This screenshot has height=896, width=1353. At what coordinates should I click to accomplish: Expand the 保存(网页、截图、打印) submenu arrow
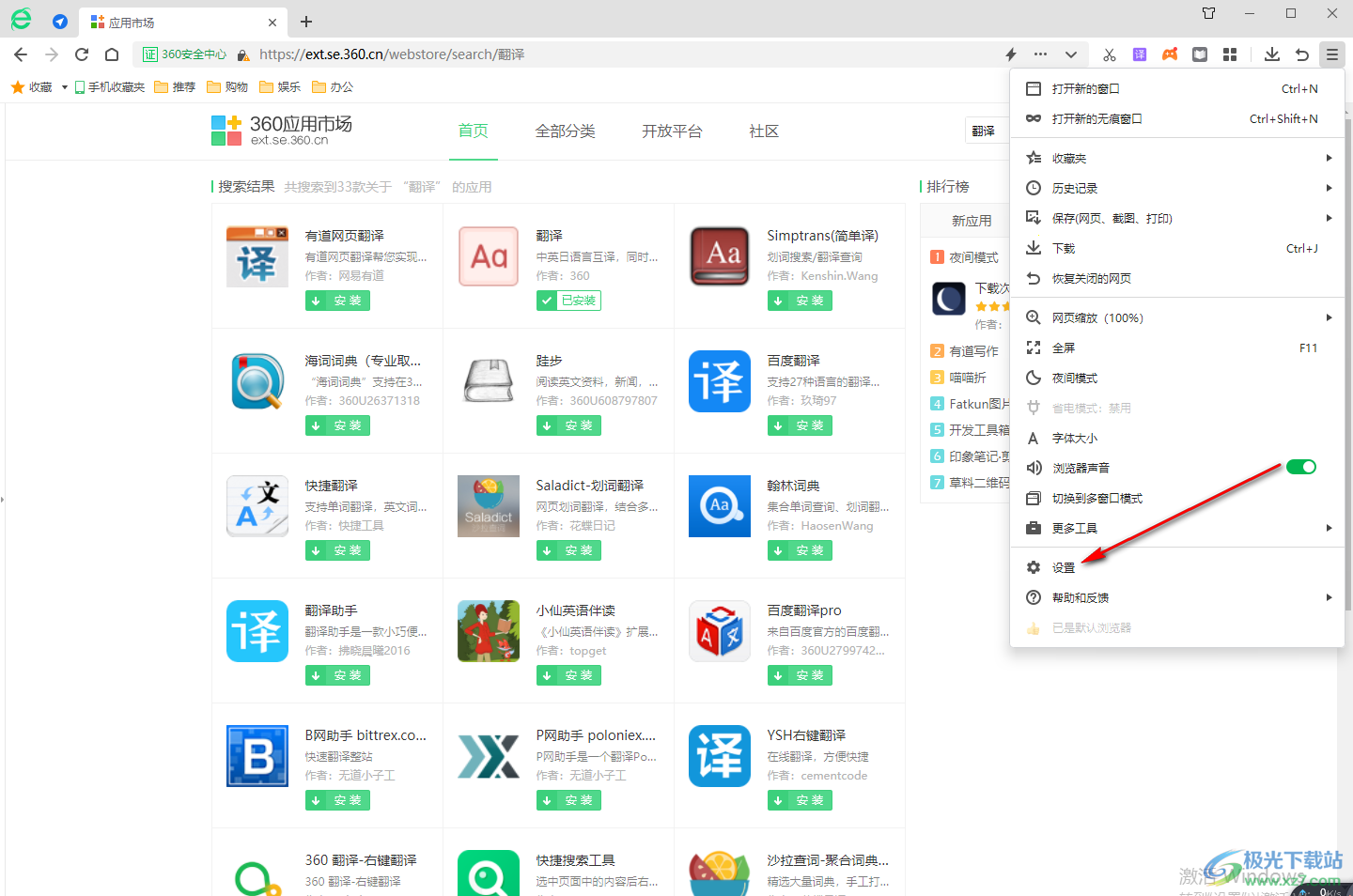pos(1329,218)
